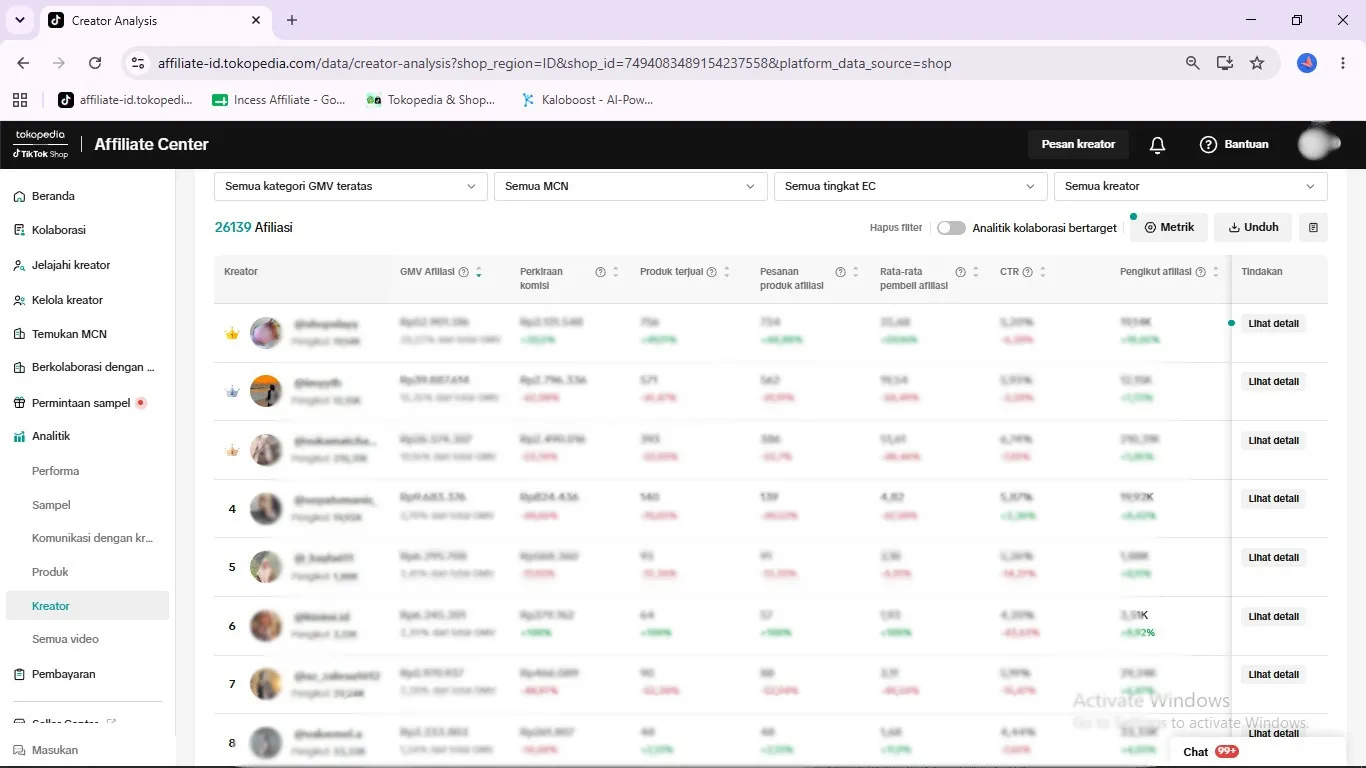
Task: Show help tooltip for CTR column
Action: coord(1028,272)
